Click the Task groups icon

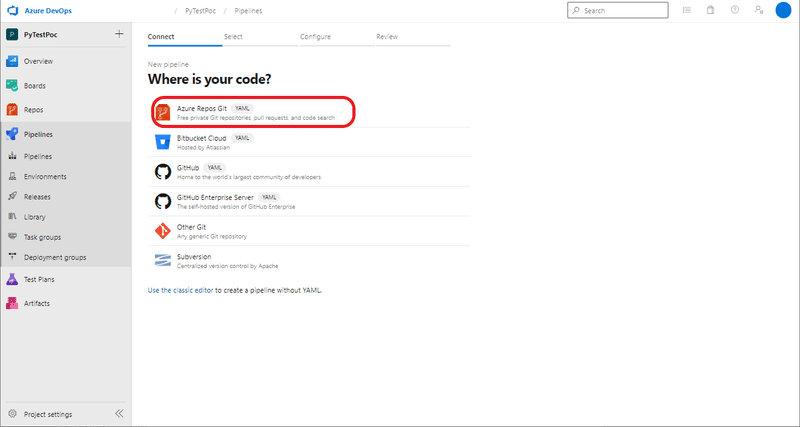13,237
